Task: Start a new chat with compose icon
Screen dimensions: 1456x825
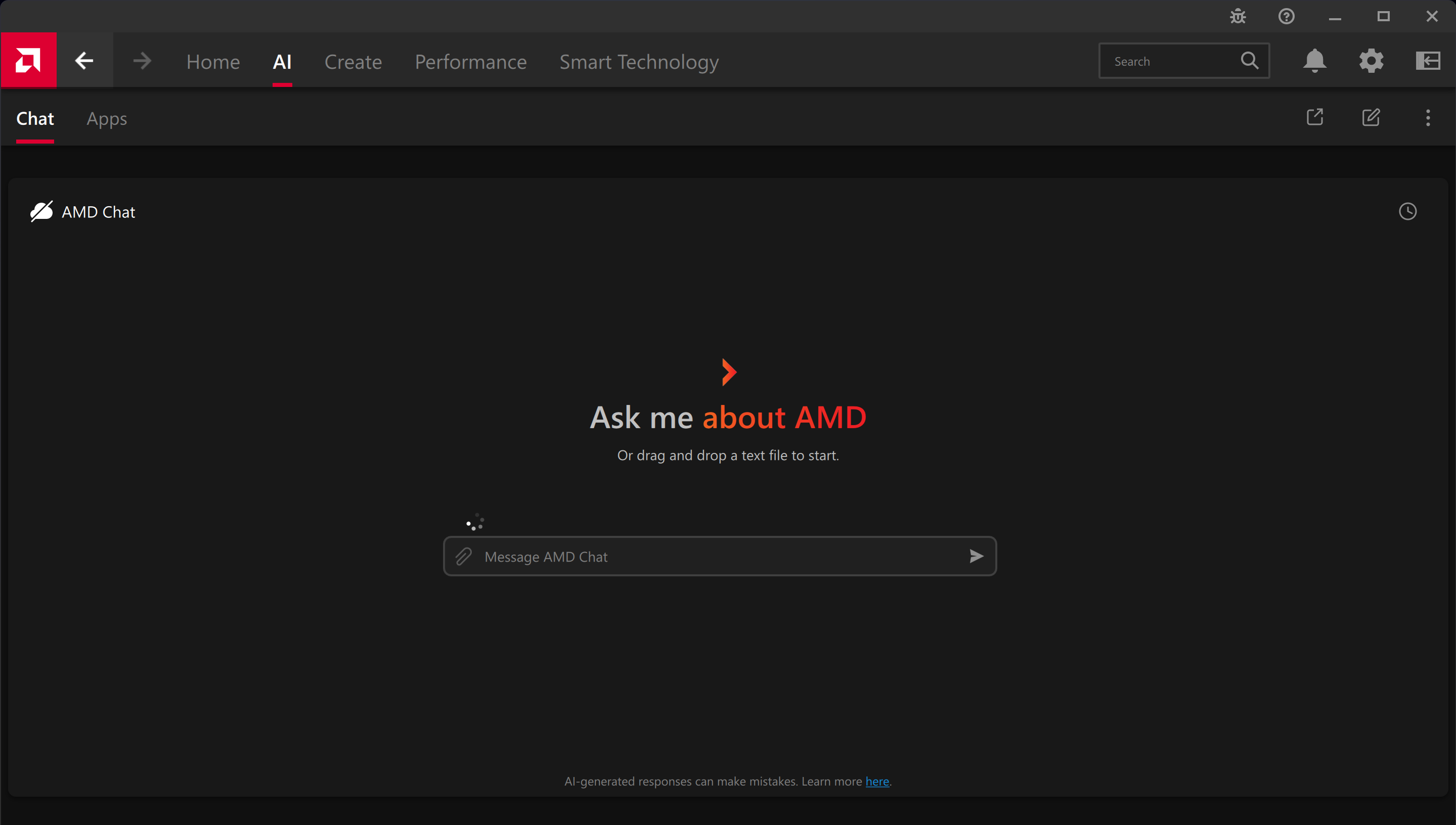Action: 1371,117
